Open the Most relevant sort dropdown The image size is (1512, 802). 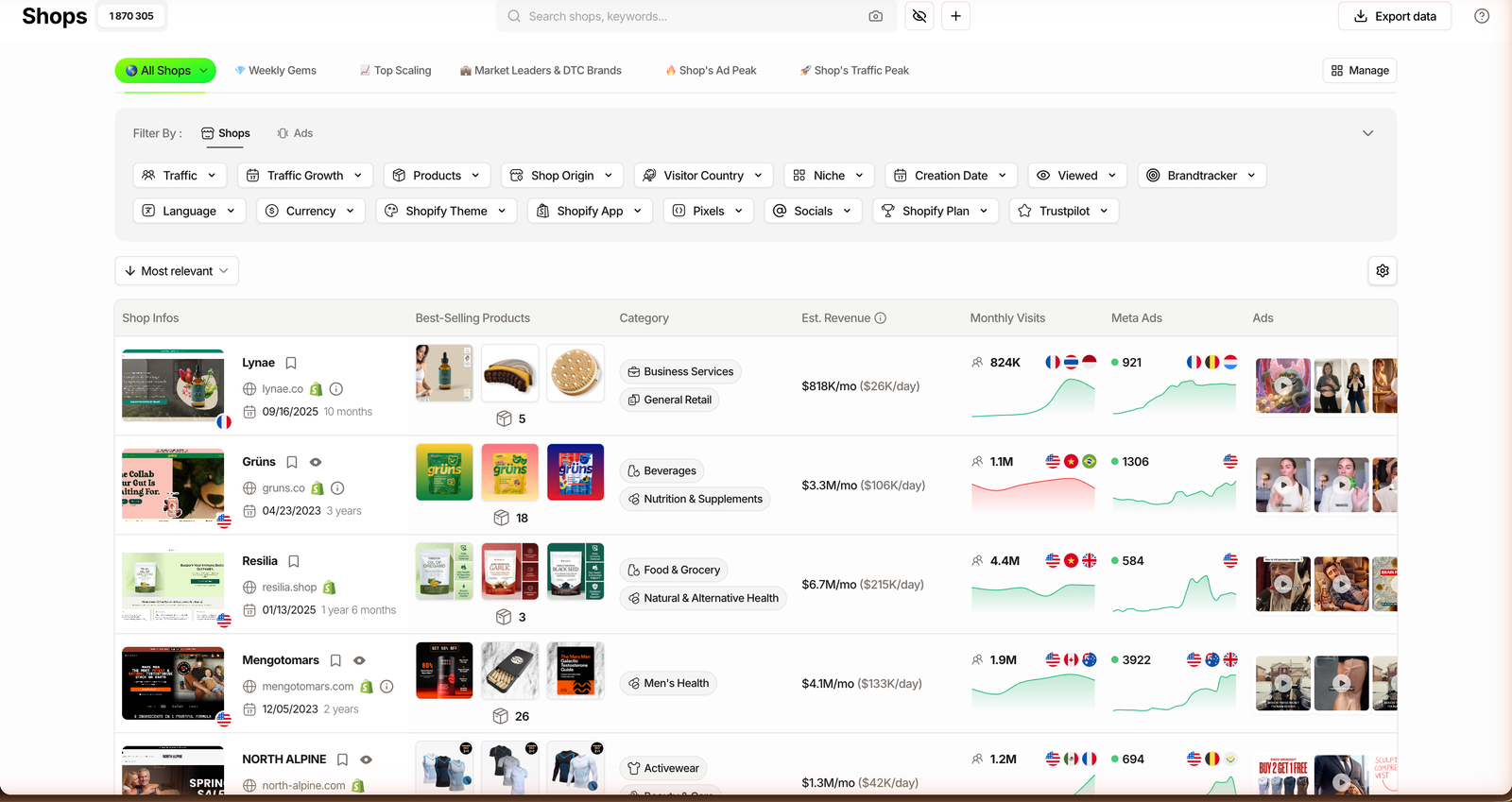(177, 271)
